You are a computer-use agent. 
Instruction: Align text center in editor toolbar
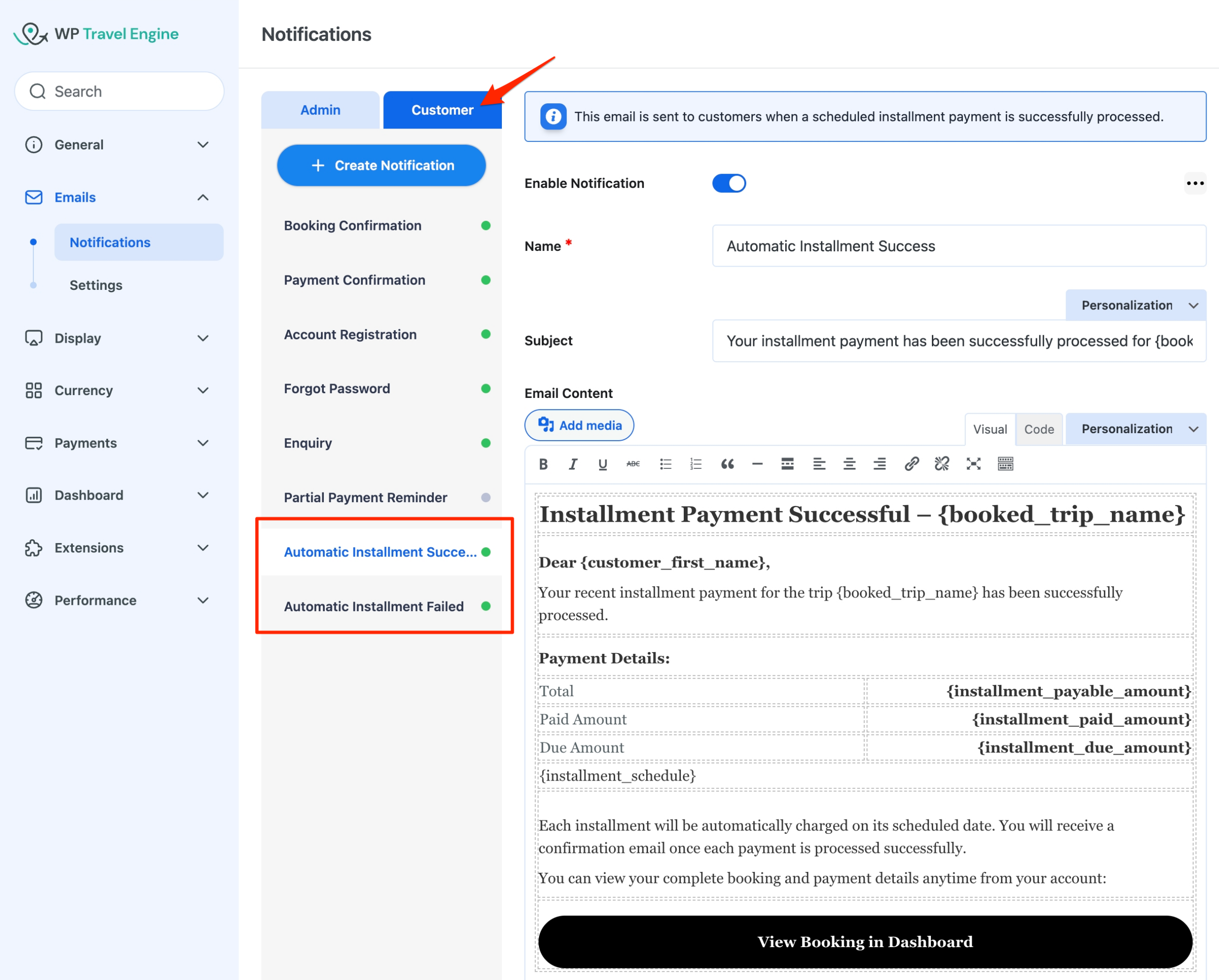pyautogui.click(x=849, y=464)
